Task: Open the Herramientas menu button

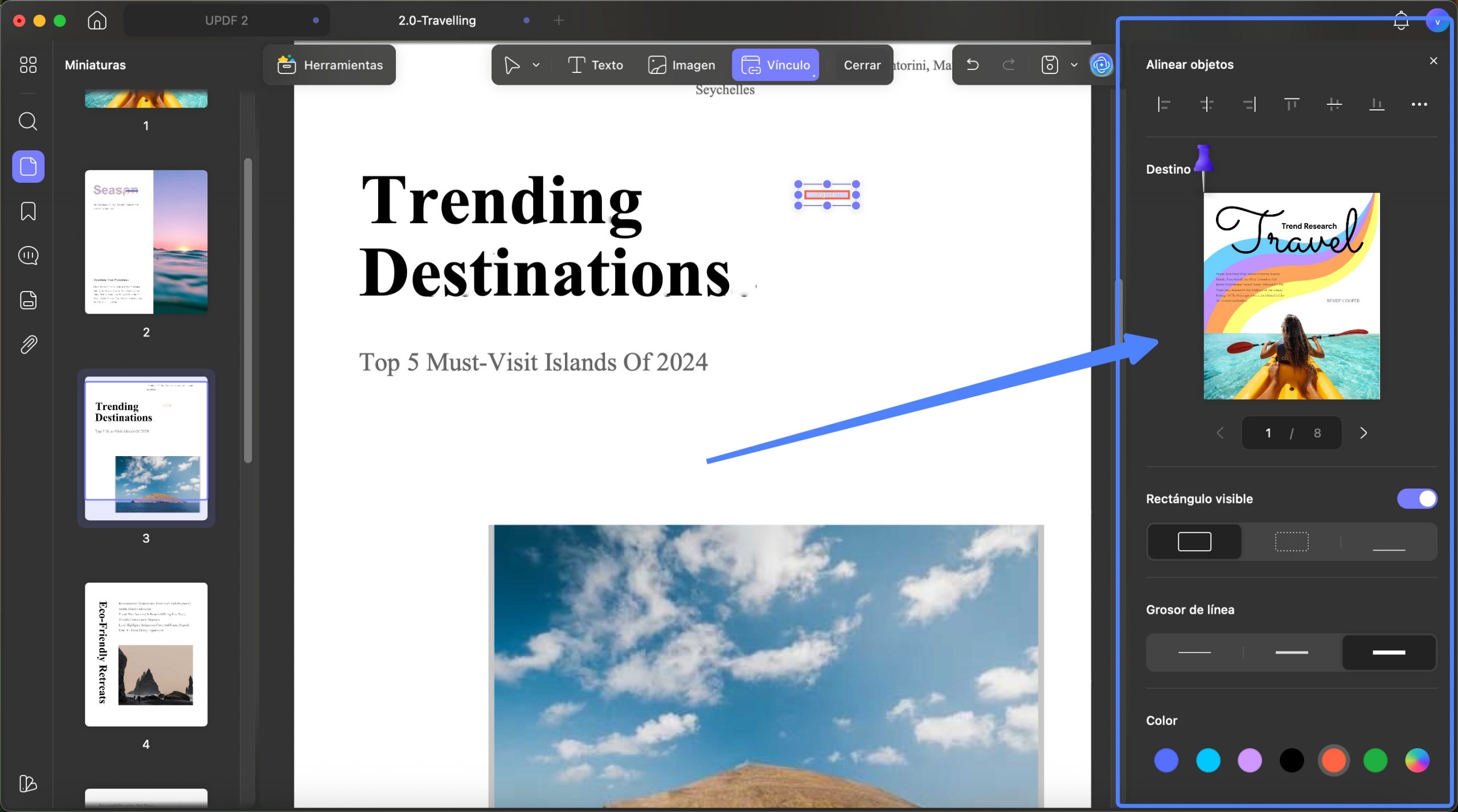Action: (x=330, y=65)
